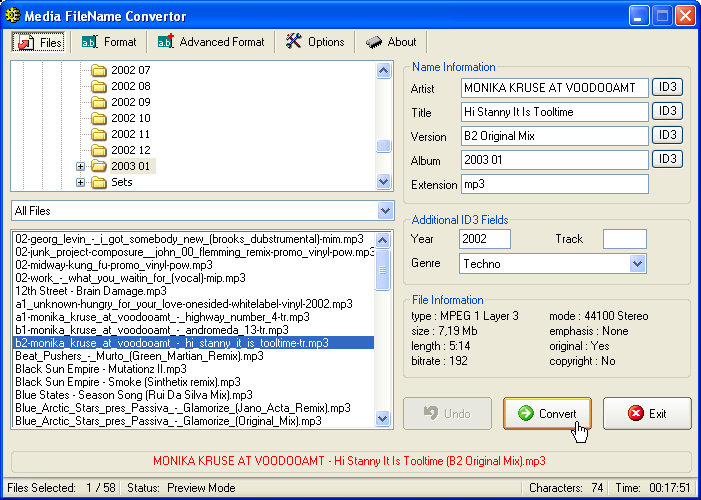The image size is (701, 500).
Task: Click the Exit button
Action: click(646, 413)
